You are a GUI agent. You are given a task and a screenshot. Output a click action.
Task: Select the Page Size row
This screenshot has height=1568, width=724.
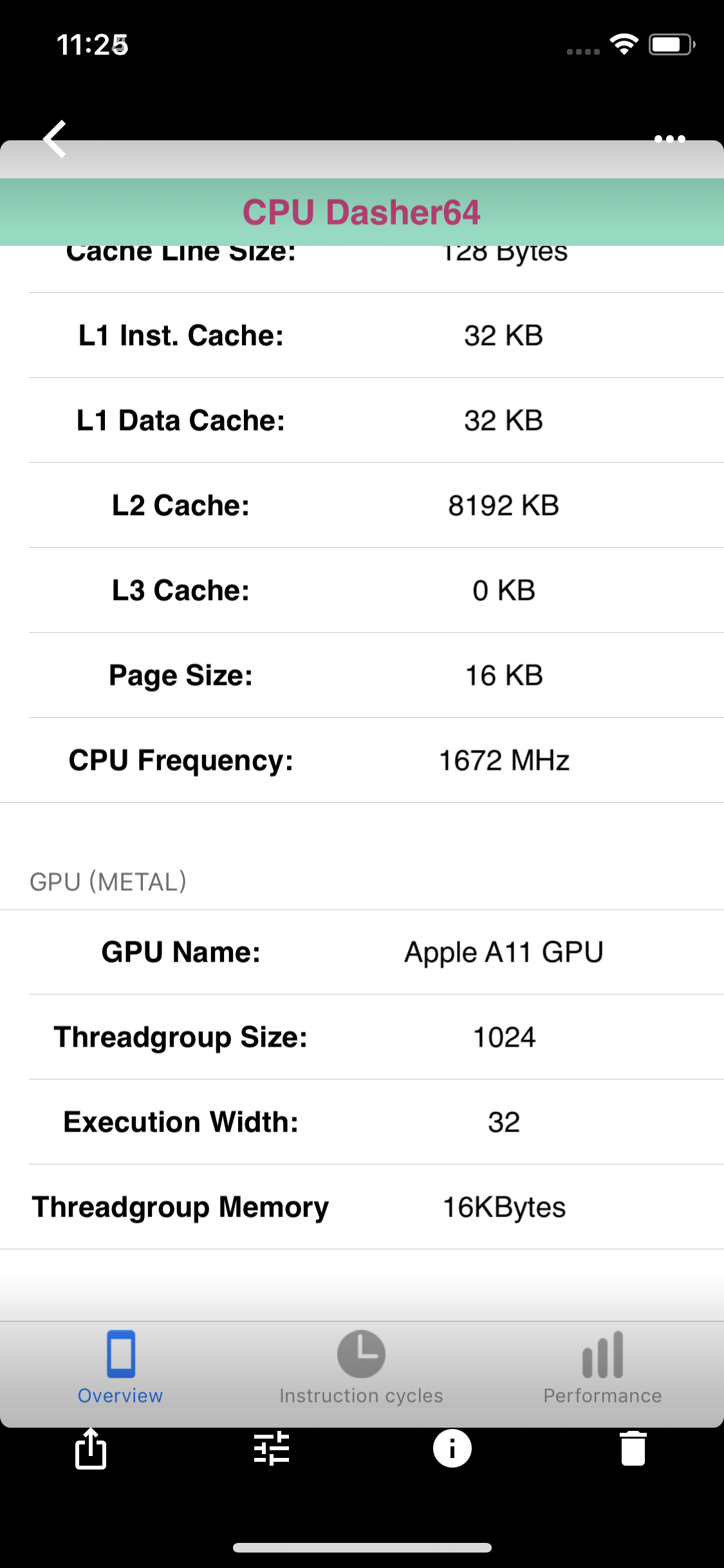[376, 675]
